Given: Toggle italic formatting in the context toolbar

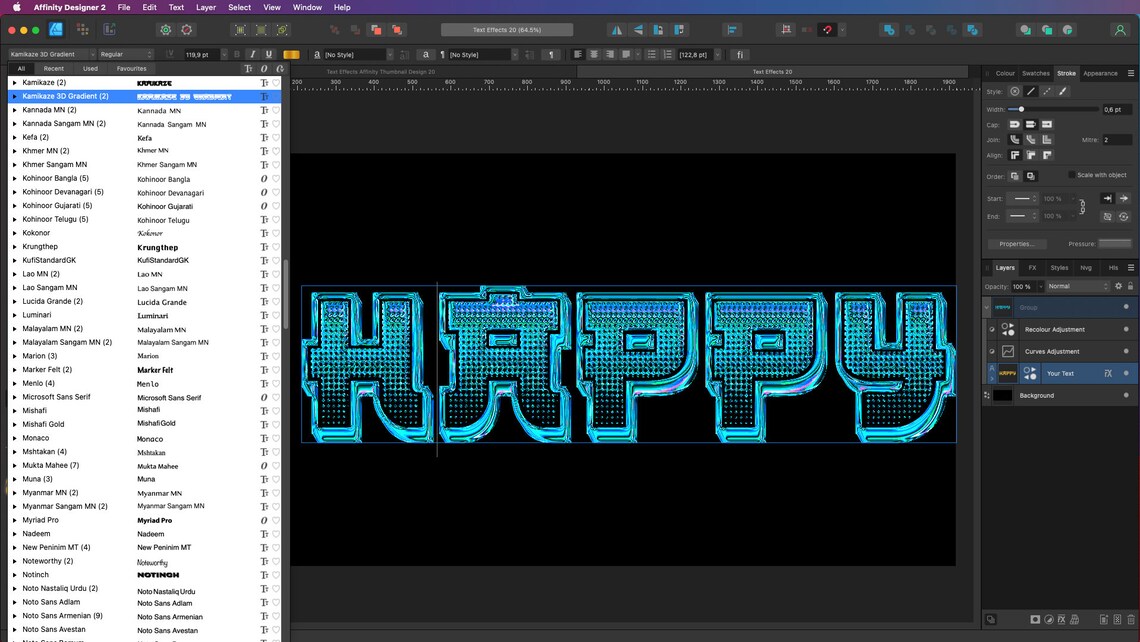Looking at the screenshot, I should tap(253, 54).
